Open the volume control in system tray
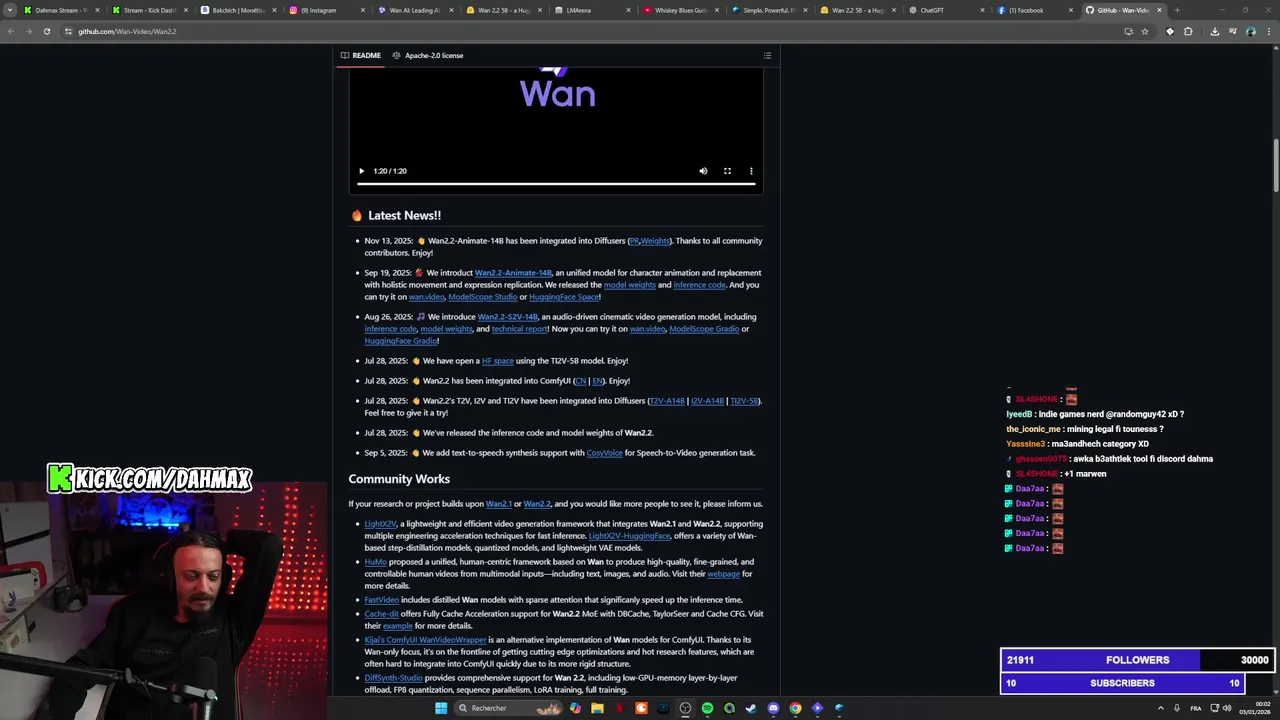 click(x=1228, y=708)
